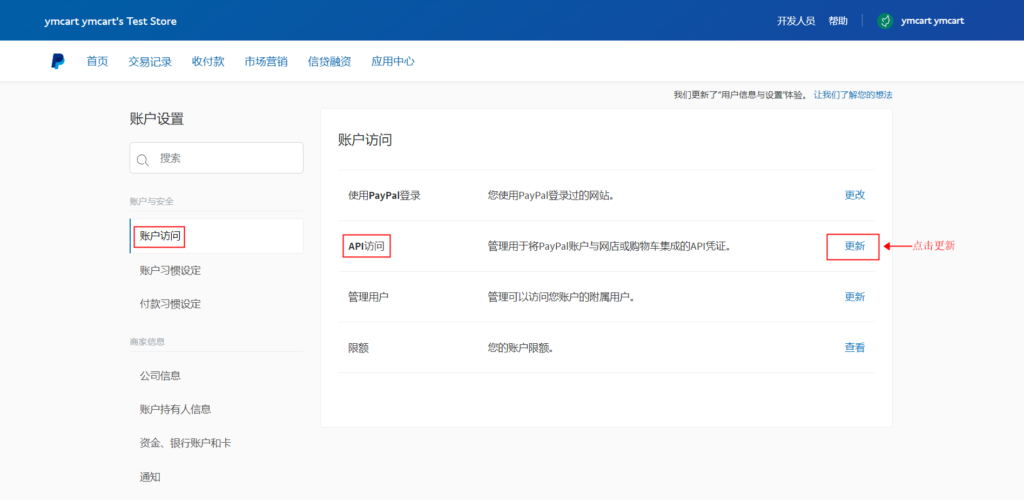Open 付款习惯设定 in the sidebar

coord(170,304)
